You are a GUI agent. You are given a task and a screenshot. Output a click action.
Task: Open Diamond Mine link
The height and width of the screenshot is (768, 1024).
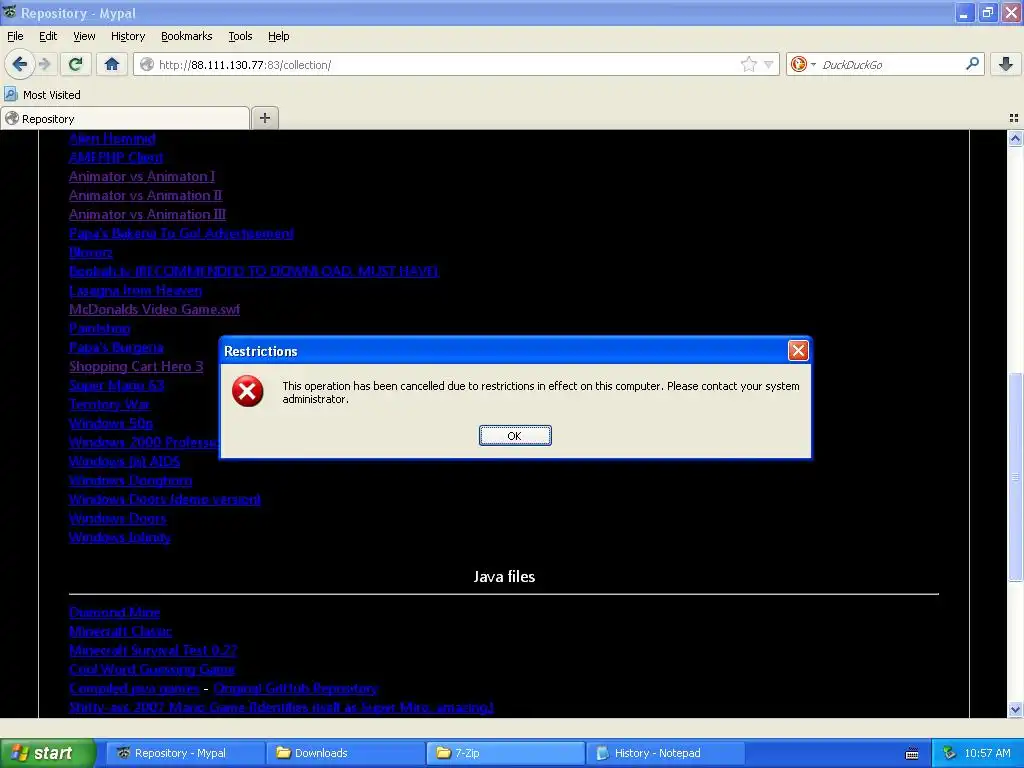pyautogui.click(x=114, y=612)
